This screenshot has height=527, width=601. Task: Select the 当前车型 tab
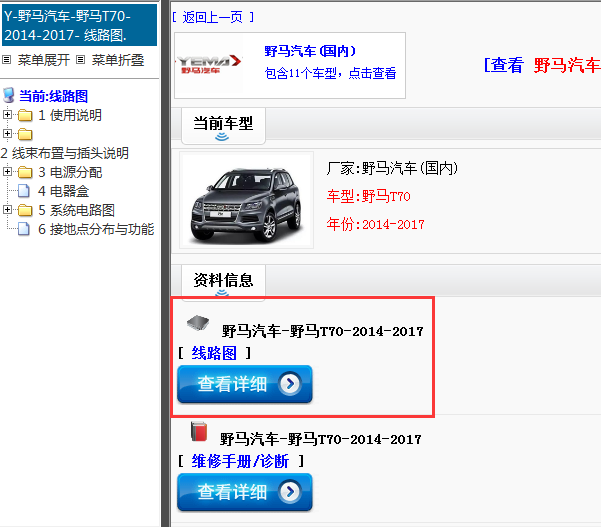[x=223, y=126]
